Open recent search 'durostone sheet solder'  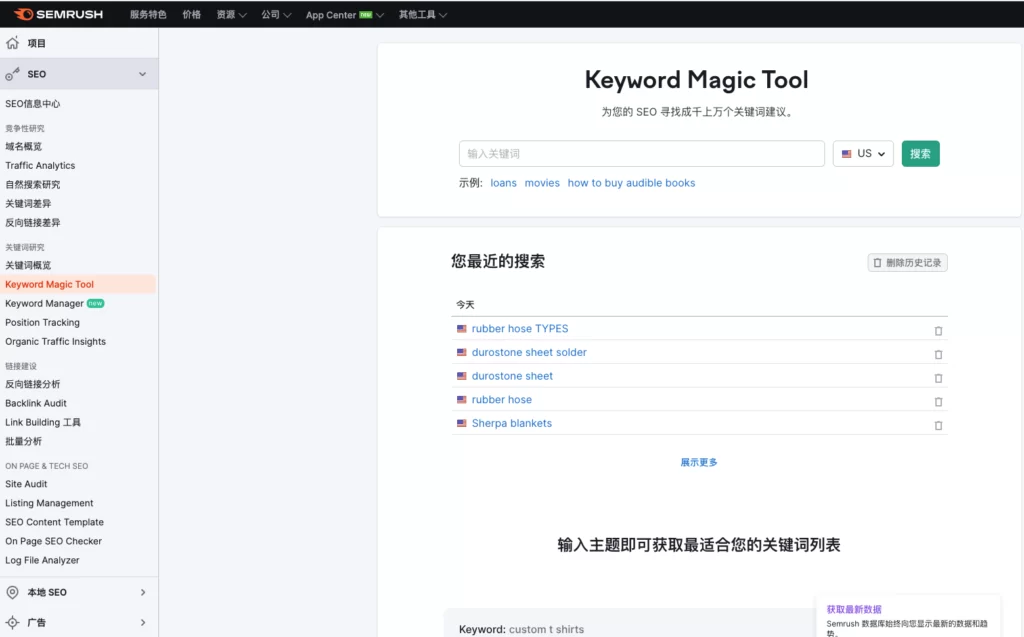529,352
